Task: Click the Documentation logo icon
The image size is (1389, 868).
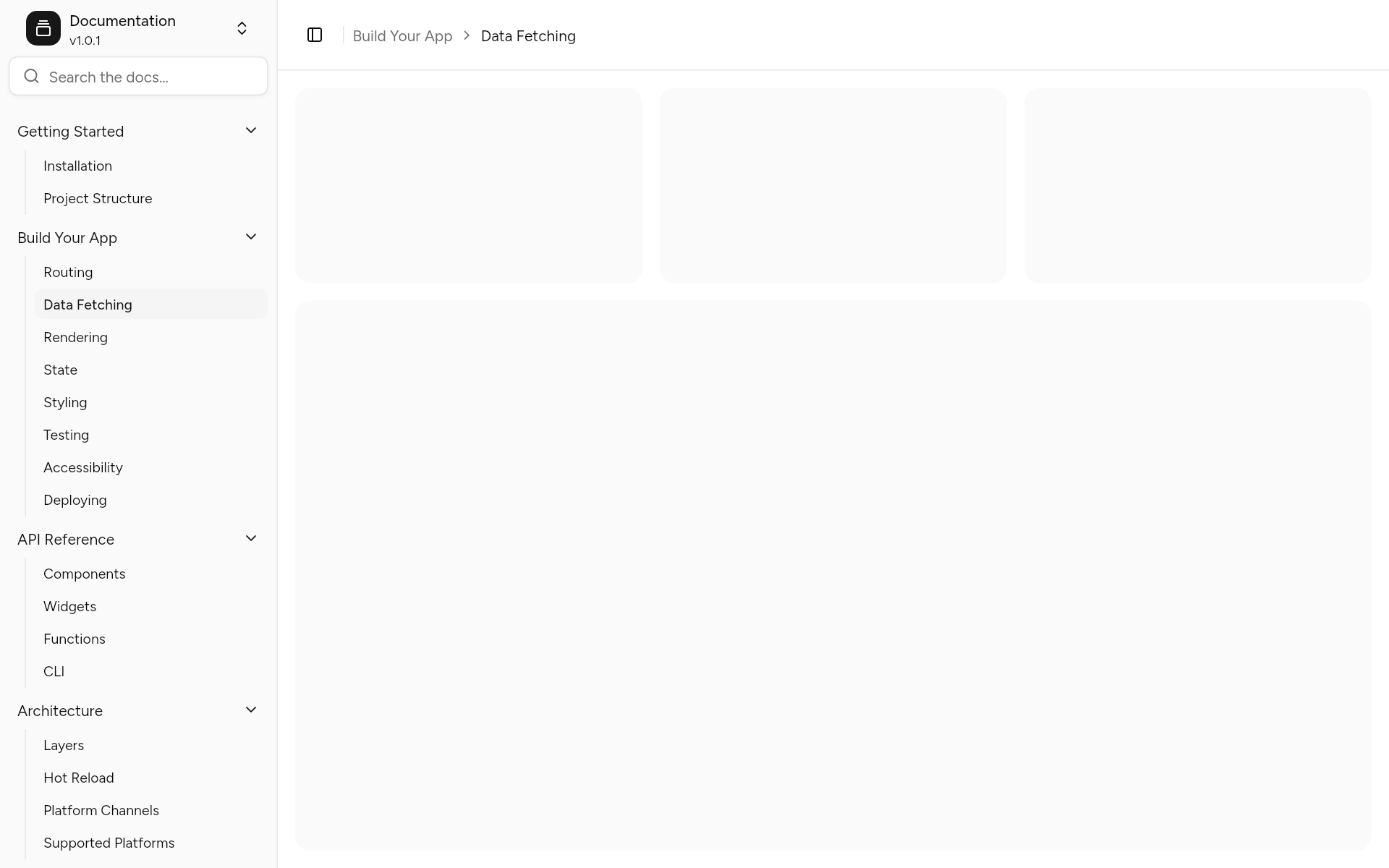Action: [x=43, y=28]
